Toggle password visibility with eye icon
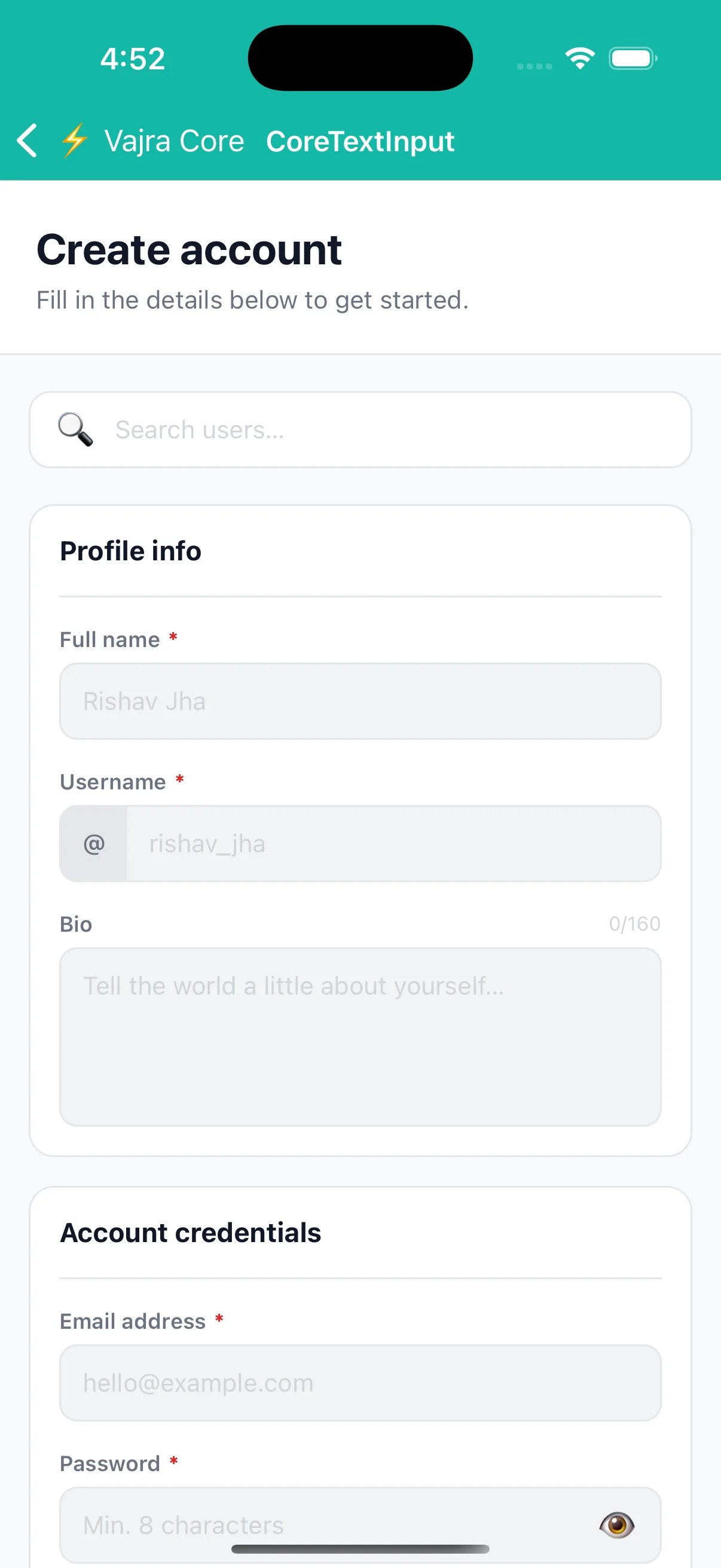The height and width of the screenshot is (1568, 721). 616,1525
